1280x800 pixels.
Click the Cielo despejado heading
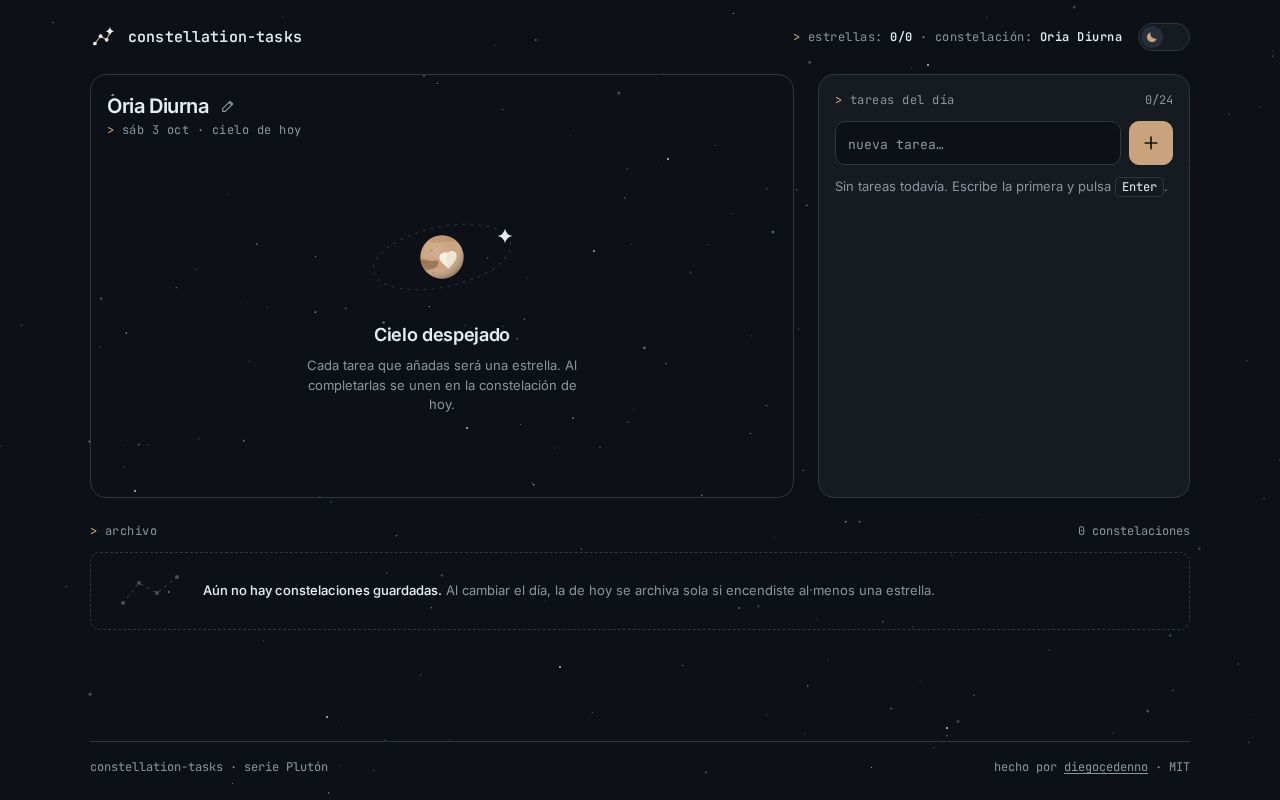point(442,335)
